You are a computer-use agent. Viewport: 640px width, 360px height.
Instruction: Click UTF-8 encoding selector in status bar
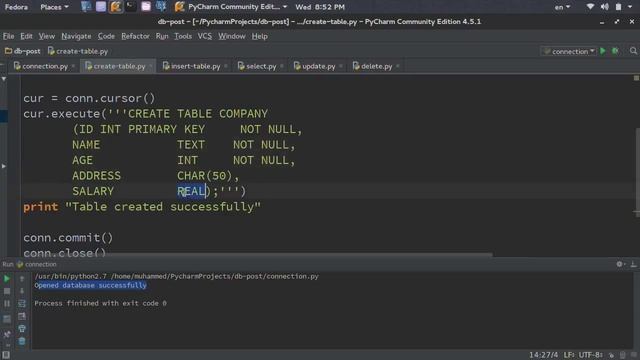(591, 355)
